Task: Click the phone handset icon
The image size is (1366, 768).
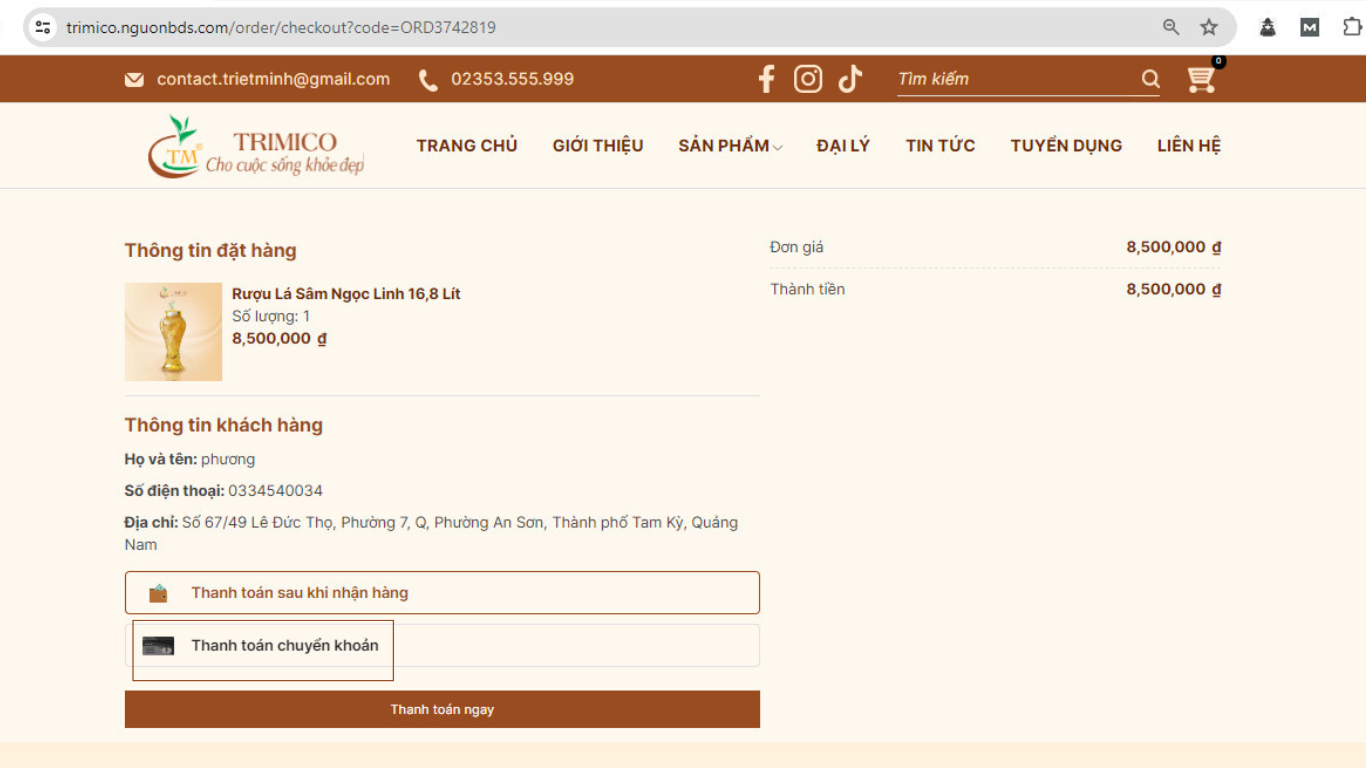Action: [428, 79]
